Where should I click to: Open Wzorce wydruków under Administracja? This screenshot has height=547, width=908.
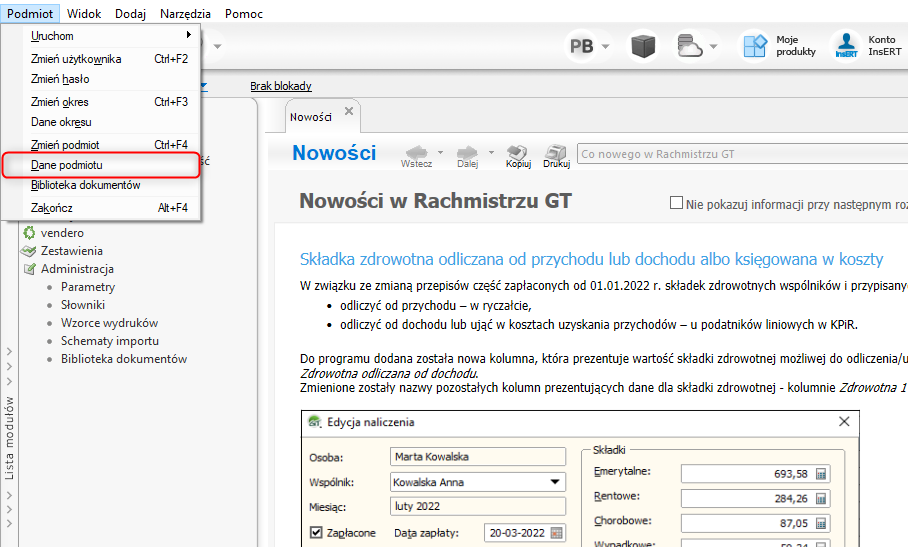click(x=109, y=323)
